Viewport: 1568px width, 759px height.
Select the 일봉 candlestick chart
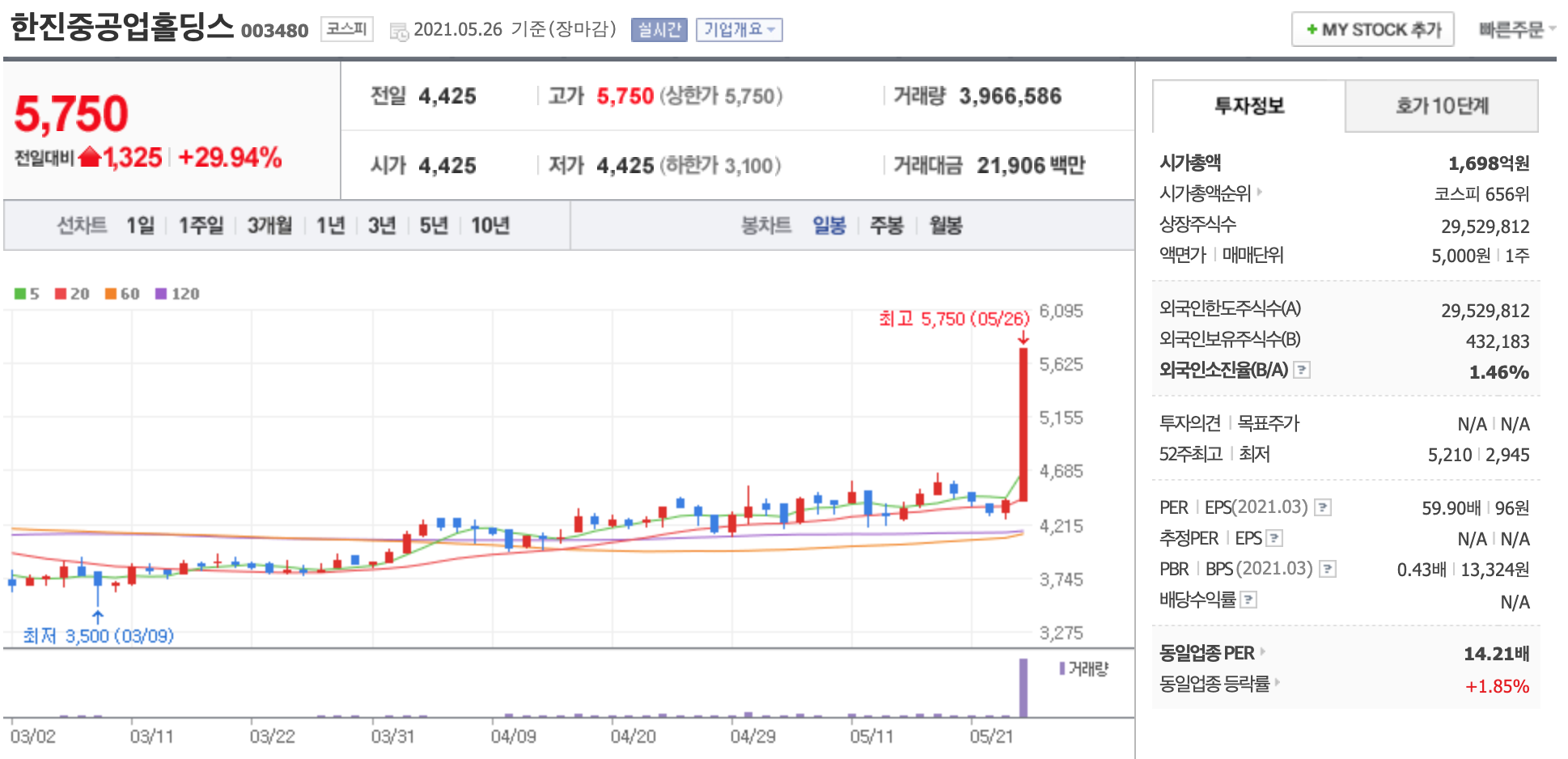pyautogui.click(x=829, y=225)
